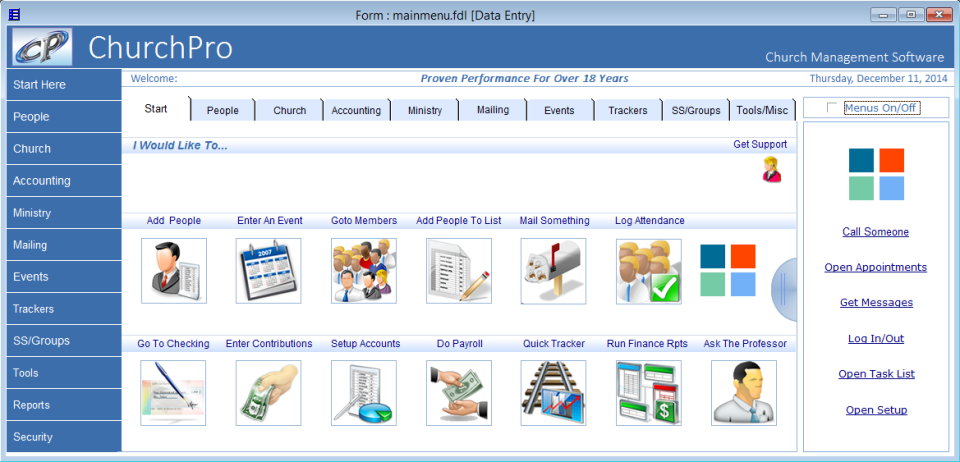Click the Get Support text link
Screen dimensions: 960x462
760,144
